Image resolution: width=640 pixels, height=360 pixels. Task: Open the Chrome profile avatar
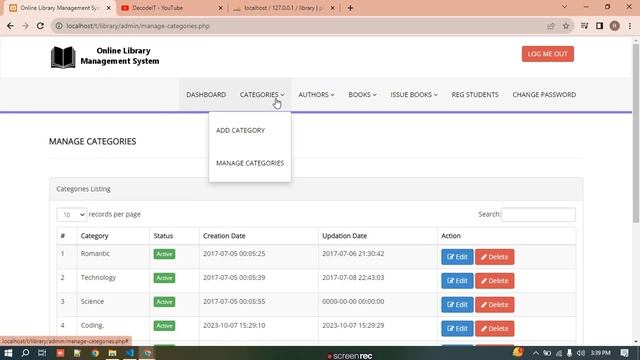[615, 26]
